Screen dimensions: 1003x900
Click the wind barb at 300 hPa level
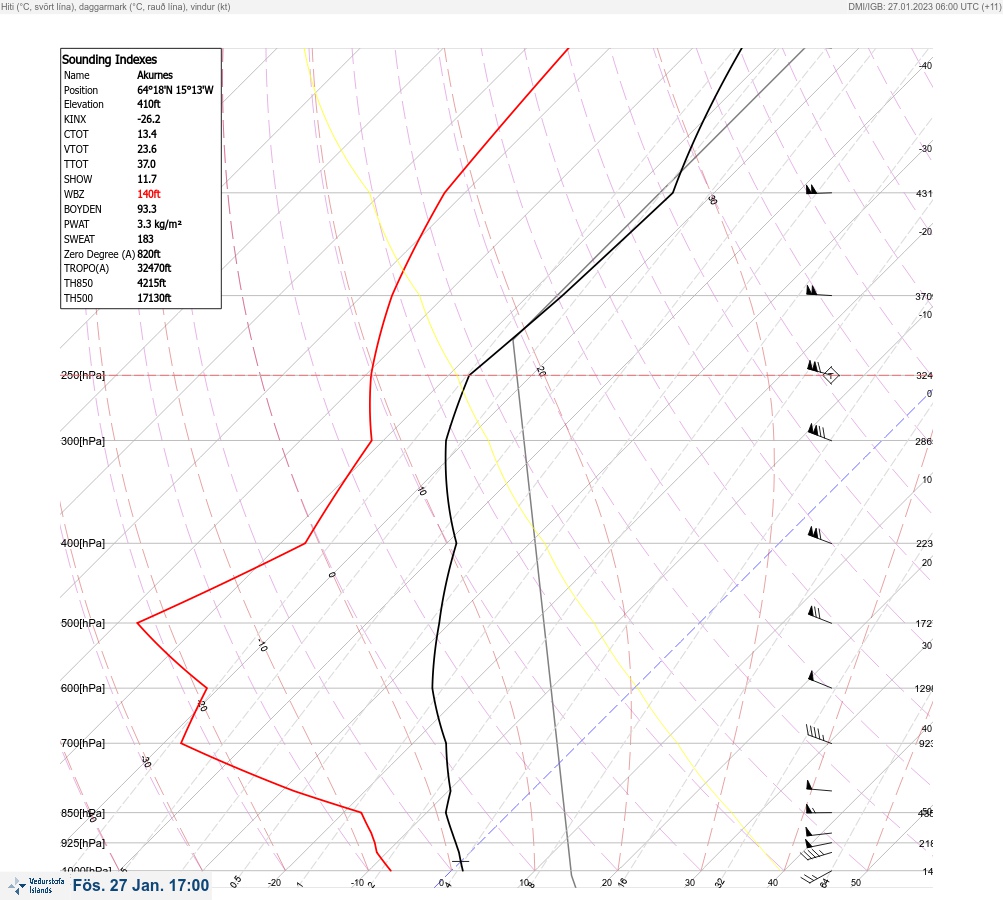pos(819,432)
